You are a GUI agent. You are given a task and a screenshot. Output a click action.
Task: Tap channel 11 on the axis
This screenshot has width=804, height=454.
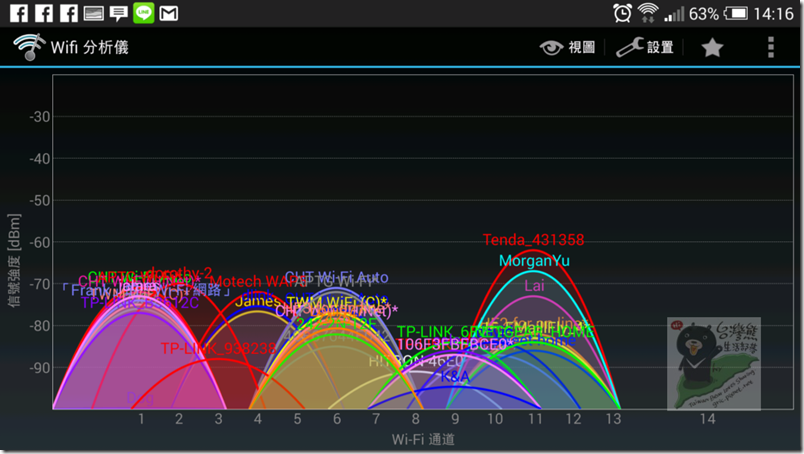coord(535,419)
